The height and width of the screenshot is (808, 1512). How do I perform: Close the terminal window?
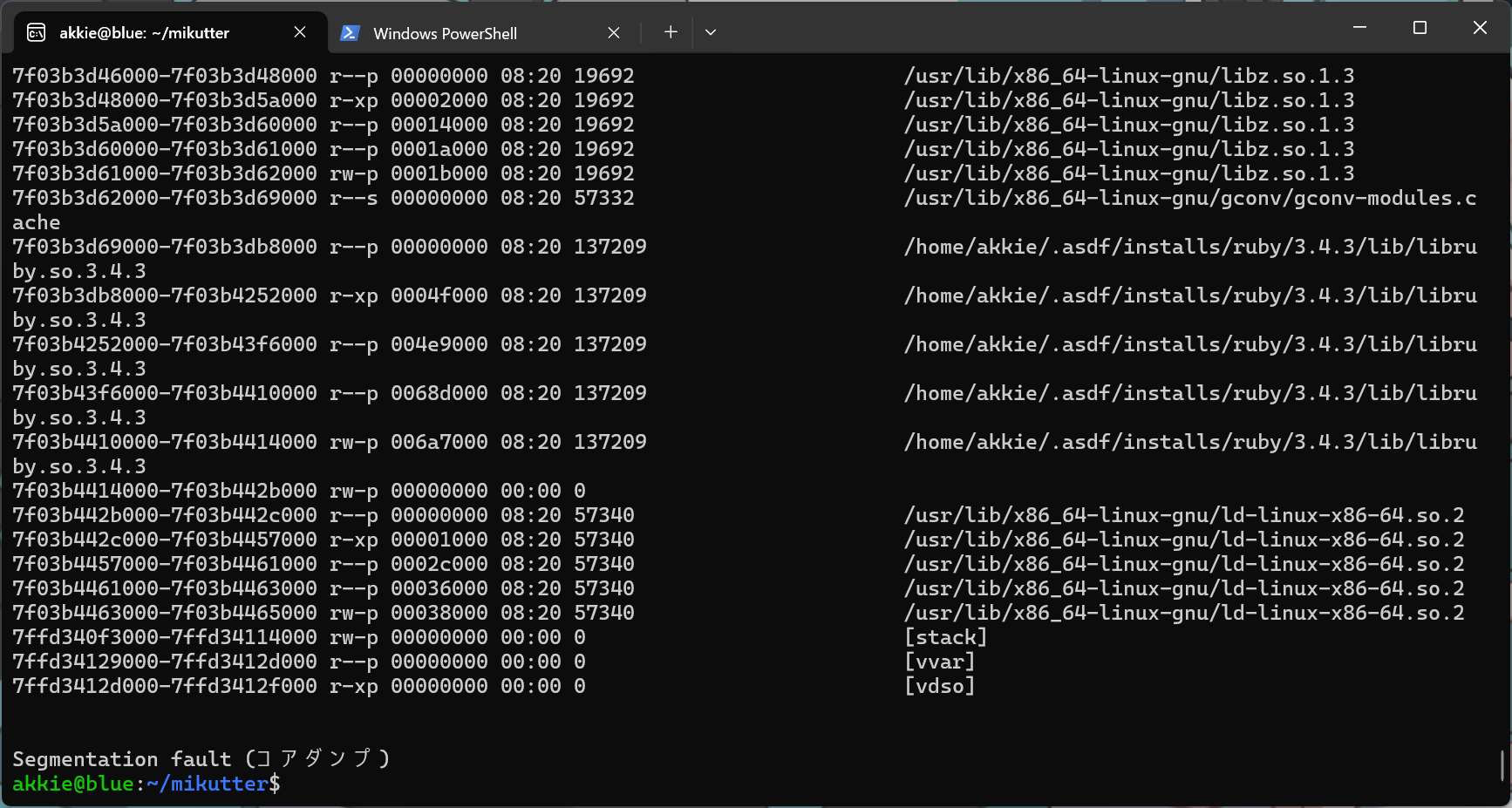coord(1480,28)
